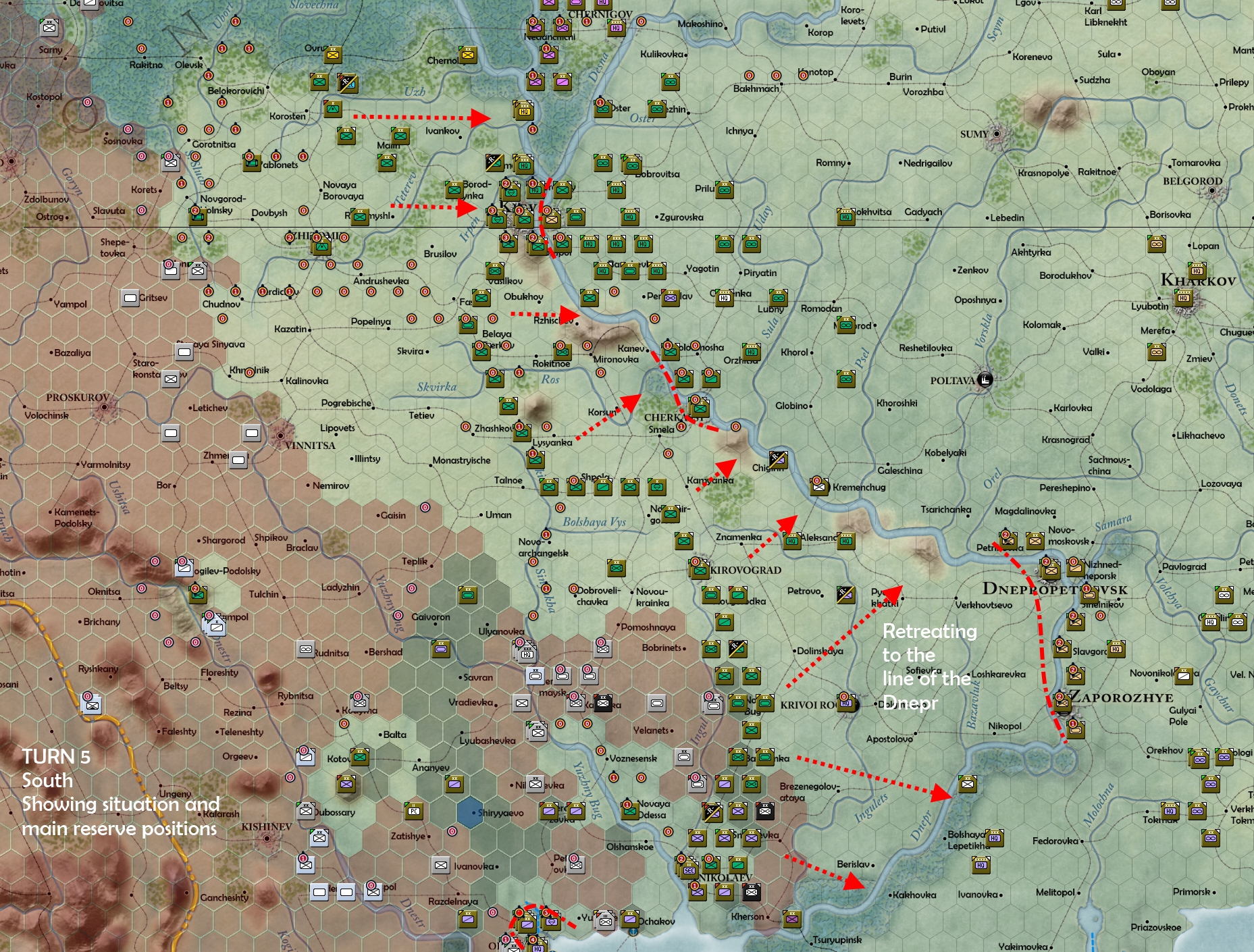Viewport: 1254px width, 952px height.
Task: Select the Pavlograd town label
Action: 1184,566
